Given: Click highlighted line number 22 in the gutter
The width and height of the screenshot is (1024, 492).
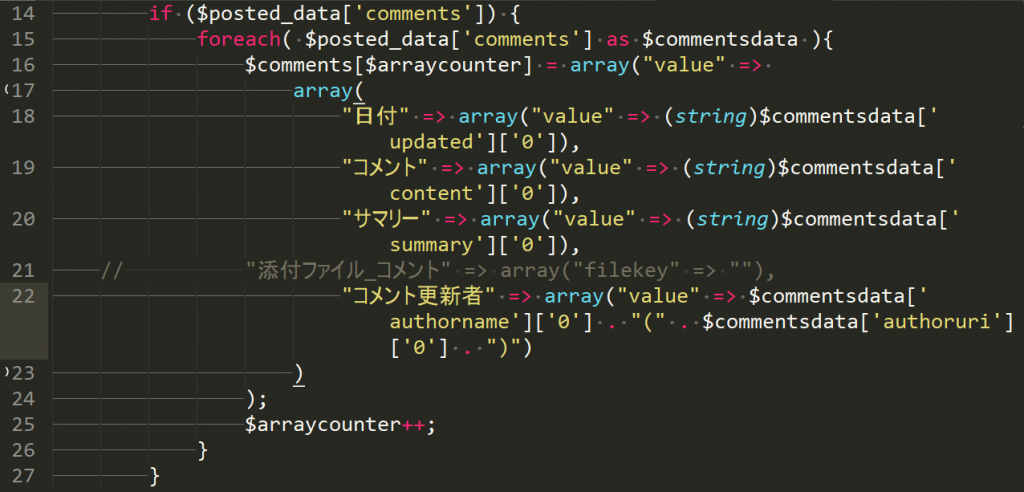Looking at the screenshot, I should 24,295.
